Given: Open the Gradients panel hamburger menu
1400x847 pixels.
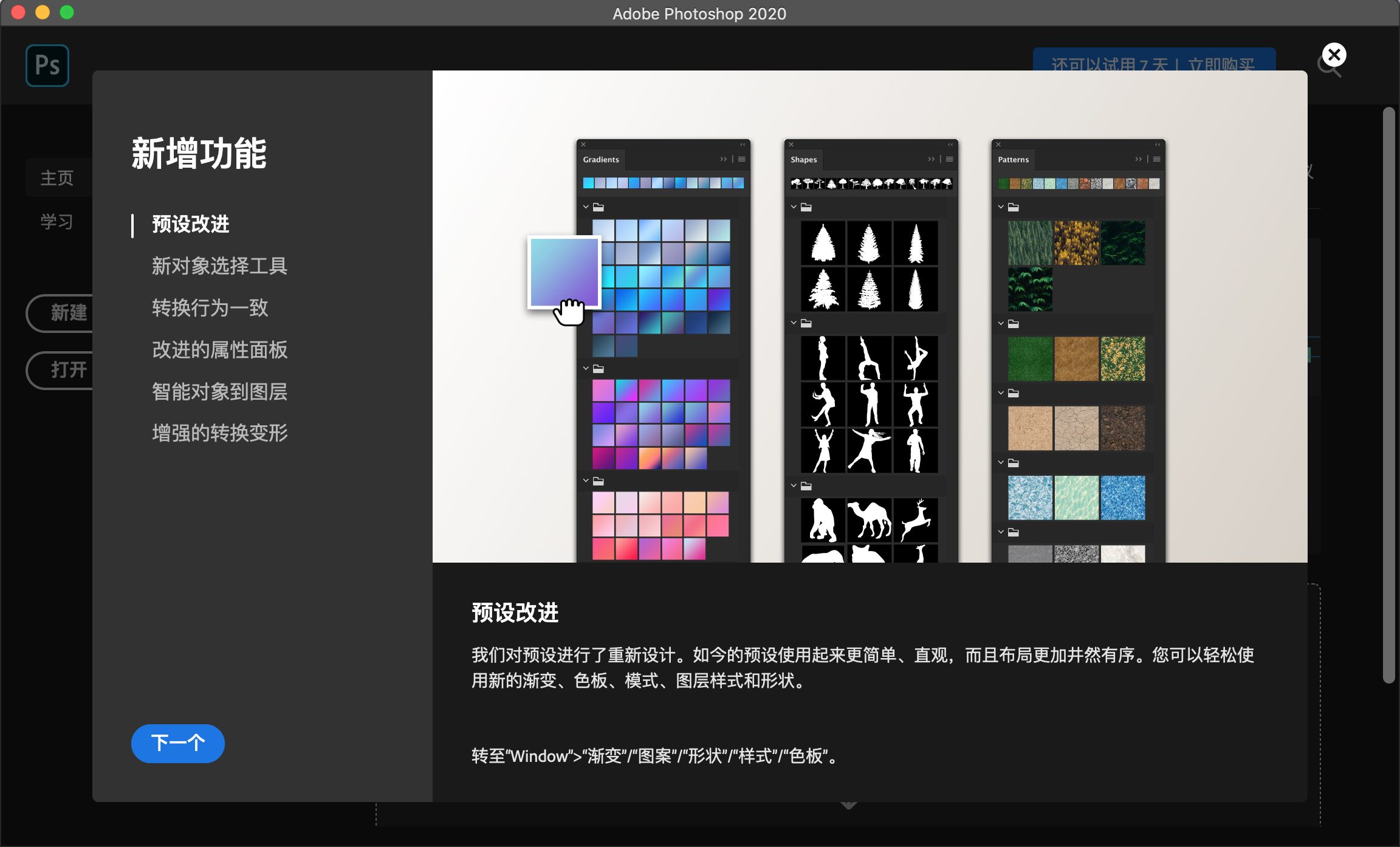Looking at the screenshot, I should pyautogui.click(x=741, y=159).
